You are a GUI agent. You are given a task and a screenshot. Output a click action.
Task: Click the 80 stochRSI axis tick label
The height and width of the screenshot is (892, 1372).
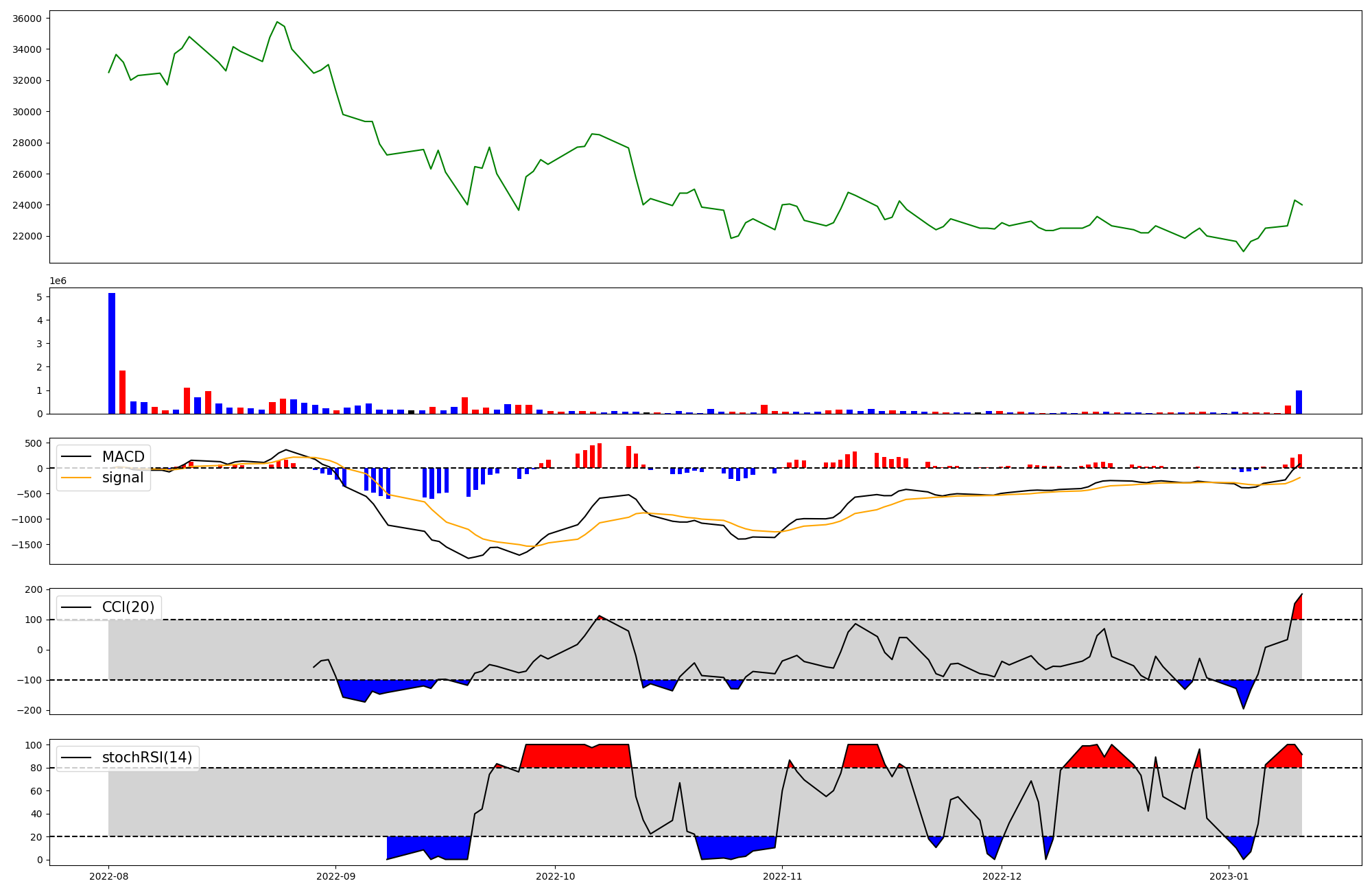[36, 768]
